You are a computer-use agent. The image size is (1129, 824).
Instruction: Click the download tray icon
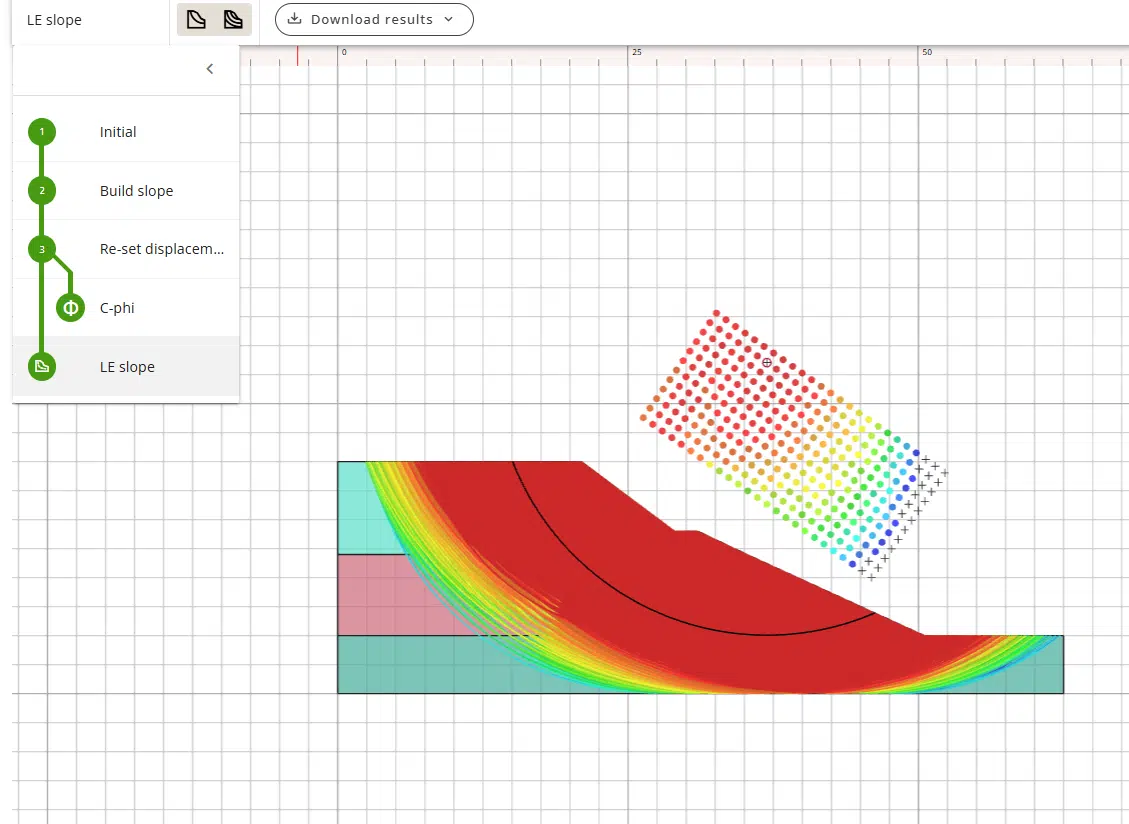click(x=294, y=19)
